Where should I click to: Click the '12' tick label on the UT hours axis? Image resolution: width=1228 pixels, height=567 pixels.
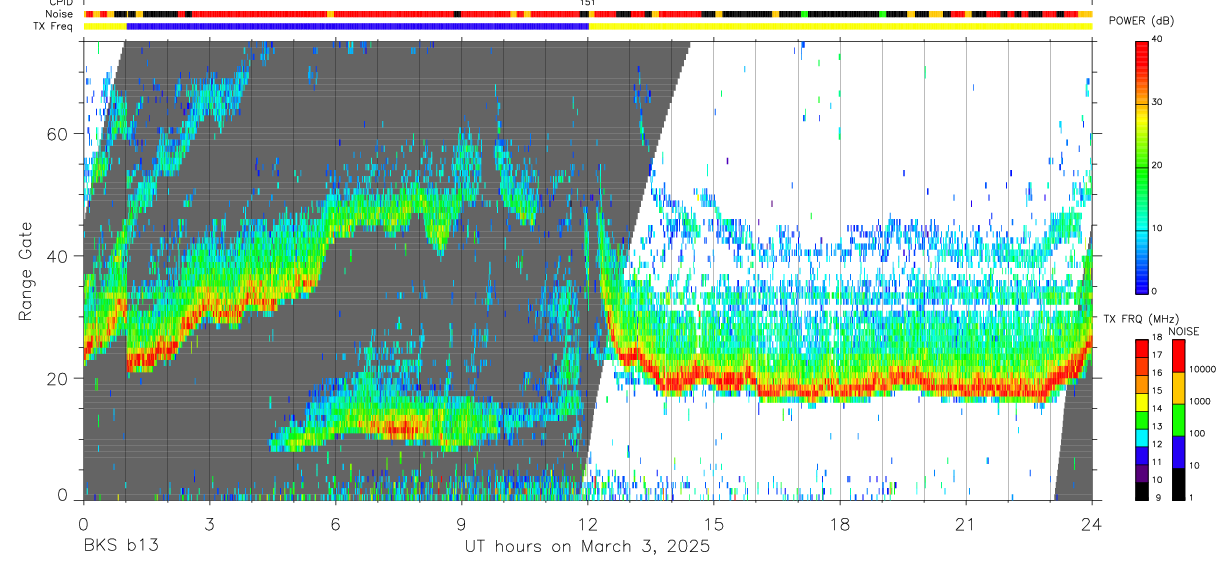click(x=587, y=524)
